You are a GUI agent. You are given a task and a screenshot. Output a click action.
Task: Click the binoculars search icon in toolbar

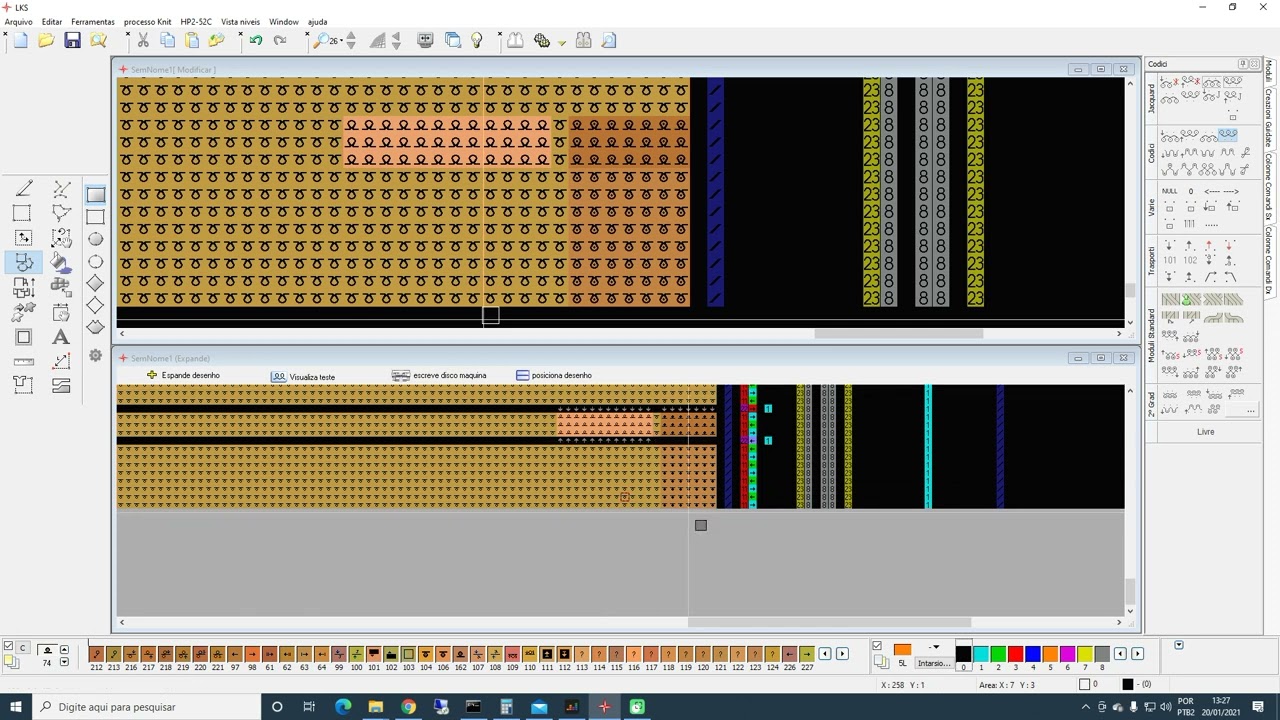point(583,40)
